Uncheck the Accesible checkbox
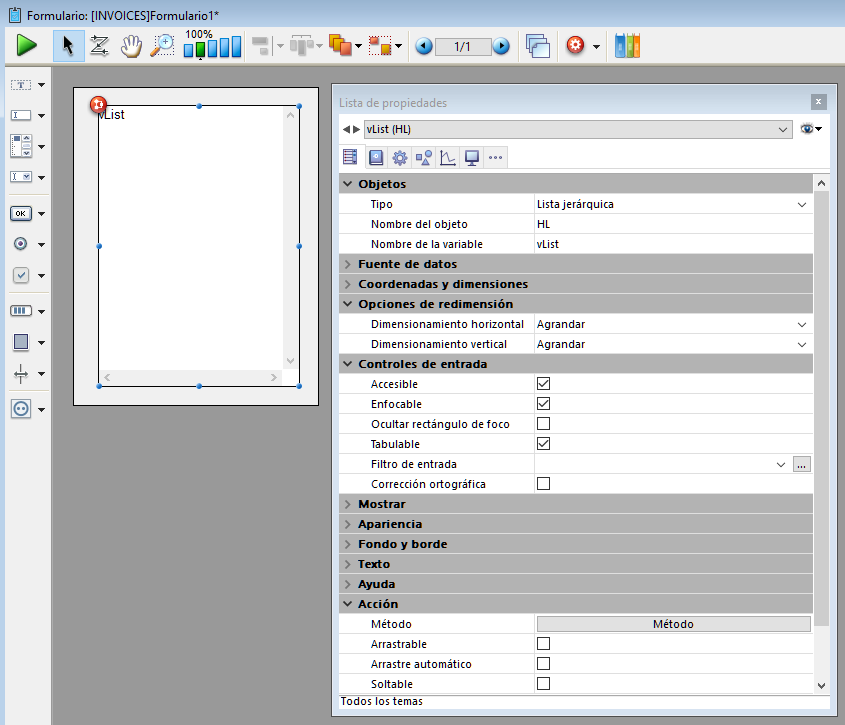 tap(544, 384)
